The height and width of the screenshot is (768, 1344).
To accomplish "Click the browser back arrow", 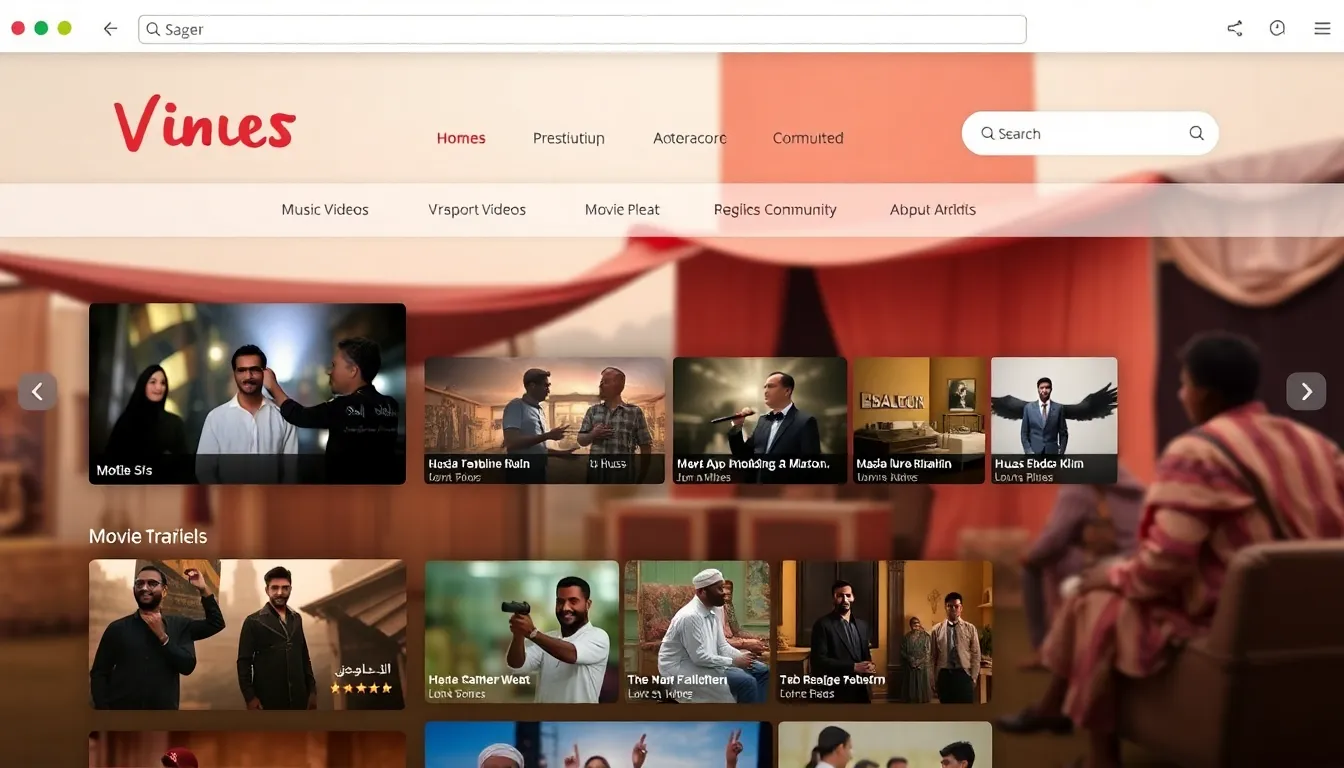I will [110, 29].
